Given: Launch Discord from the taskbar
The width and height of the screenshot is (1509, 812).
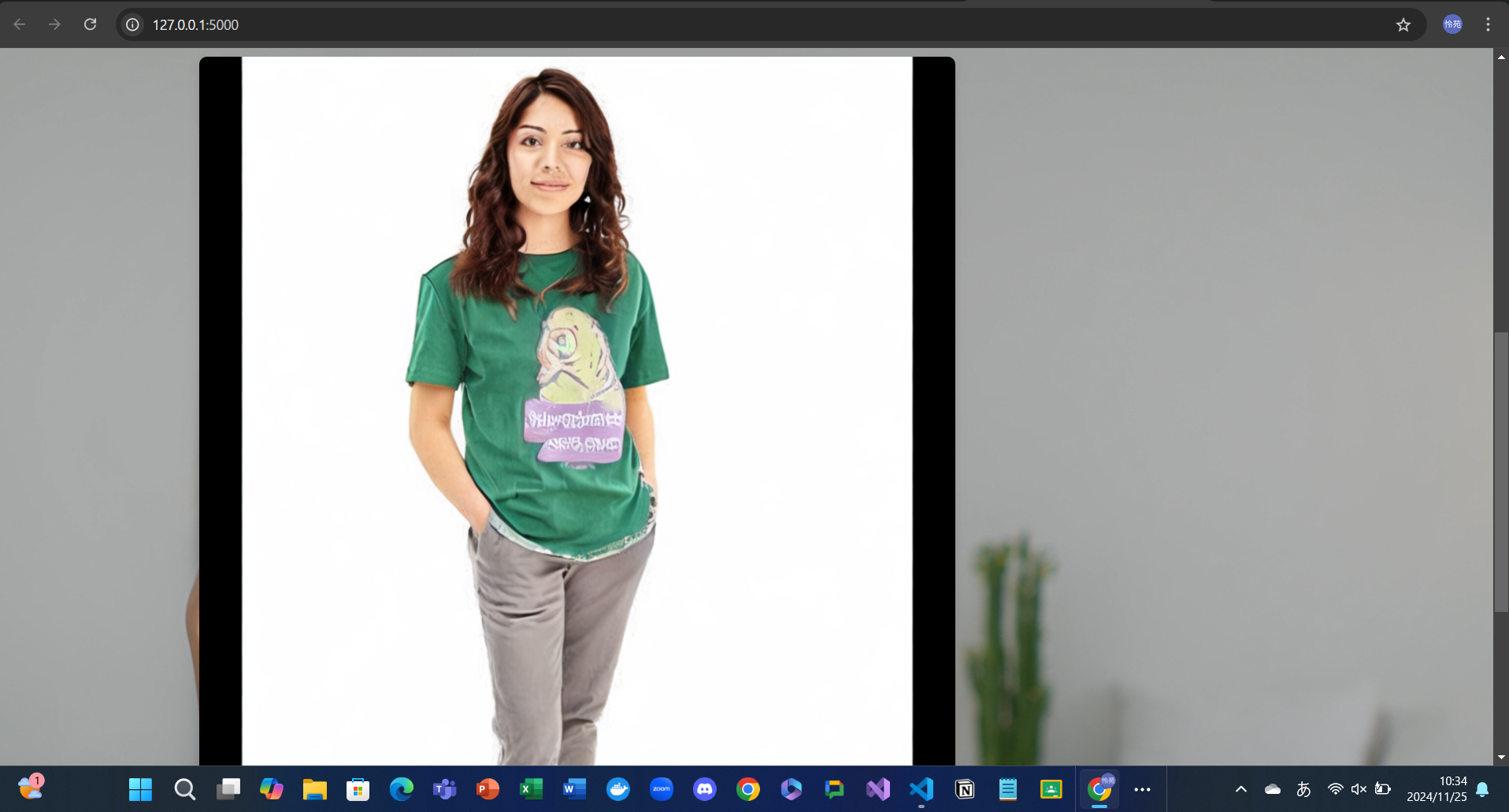Looking at the screenshot, I should pos(705,789).
